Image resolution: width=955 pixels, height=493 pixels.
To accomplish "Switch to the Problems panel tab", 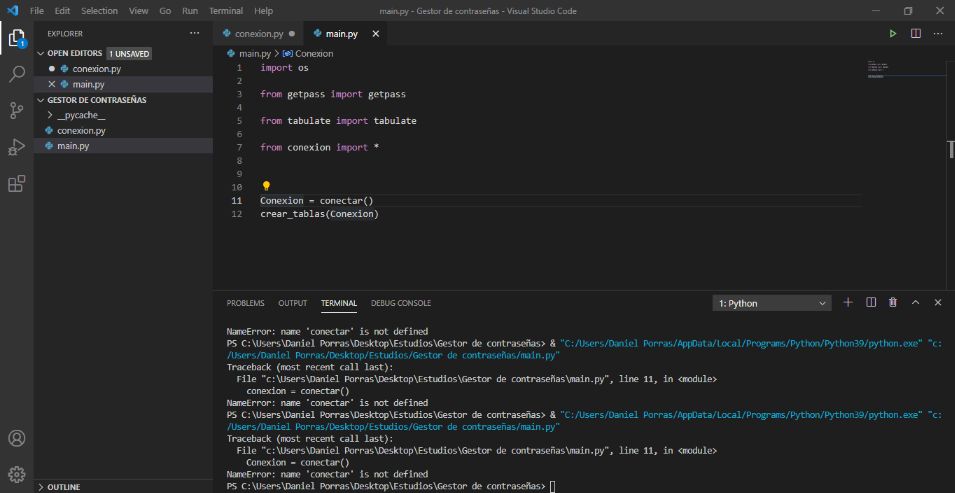I will pos(245,303).
